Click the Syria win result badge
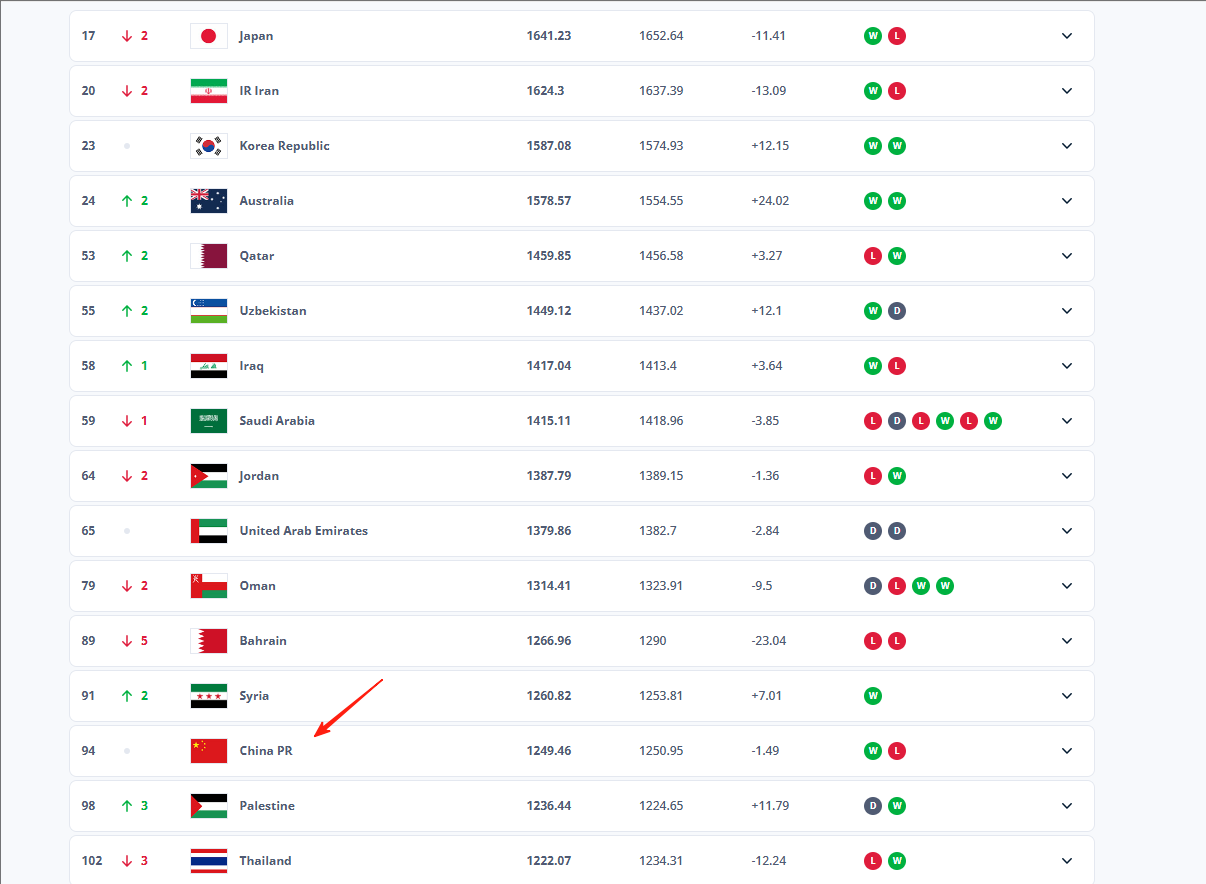 click(x=873, y=696)
